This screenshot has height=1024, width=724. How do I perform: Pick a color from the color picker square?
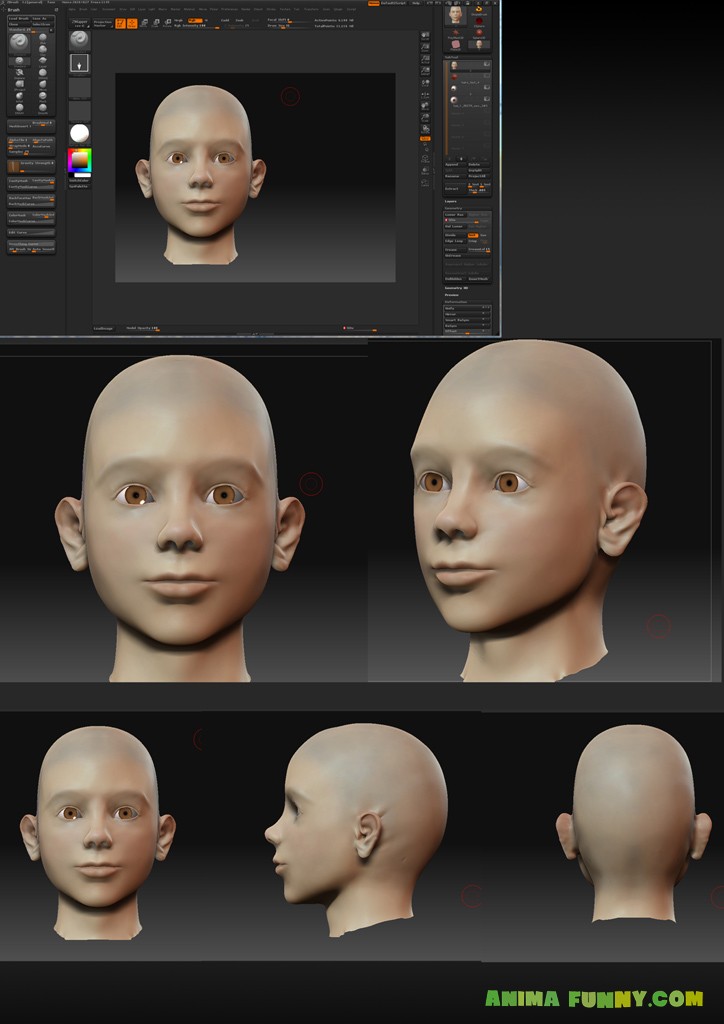[78, 160]
